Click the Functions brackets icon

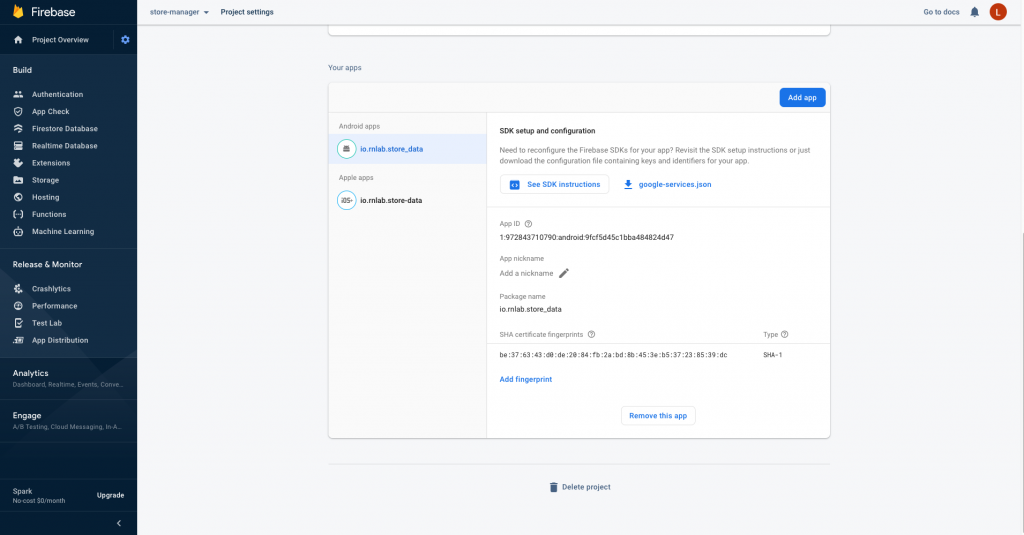(x=18, y=214)
